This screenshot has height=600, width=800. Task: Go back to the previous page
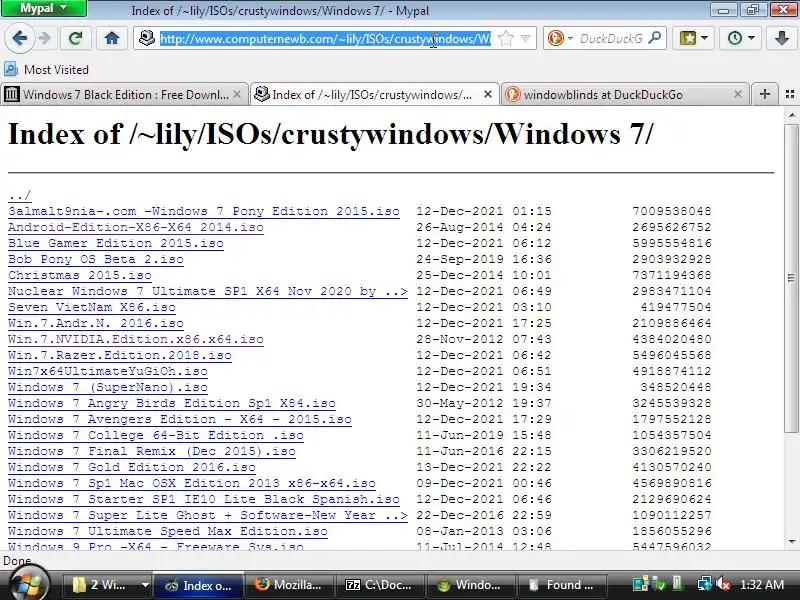19,38
